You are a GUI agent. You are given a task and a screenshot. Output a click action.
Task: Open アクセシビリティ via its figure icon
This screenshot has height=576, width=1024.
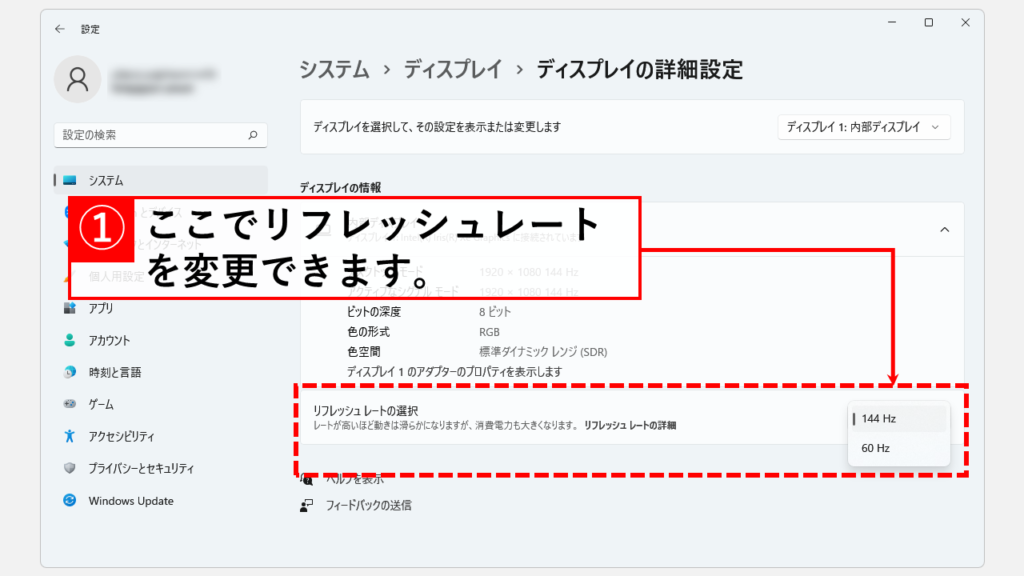click(x=70, y=436)
